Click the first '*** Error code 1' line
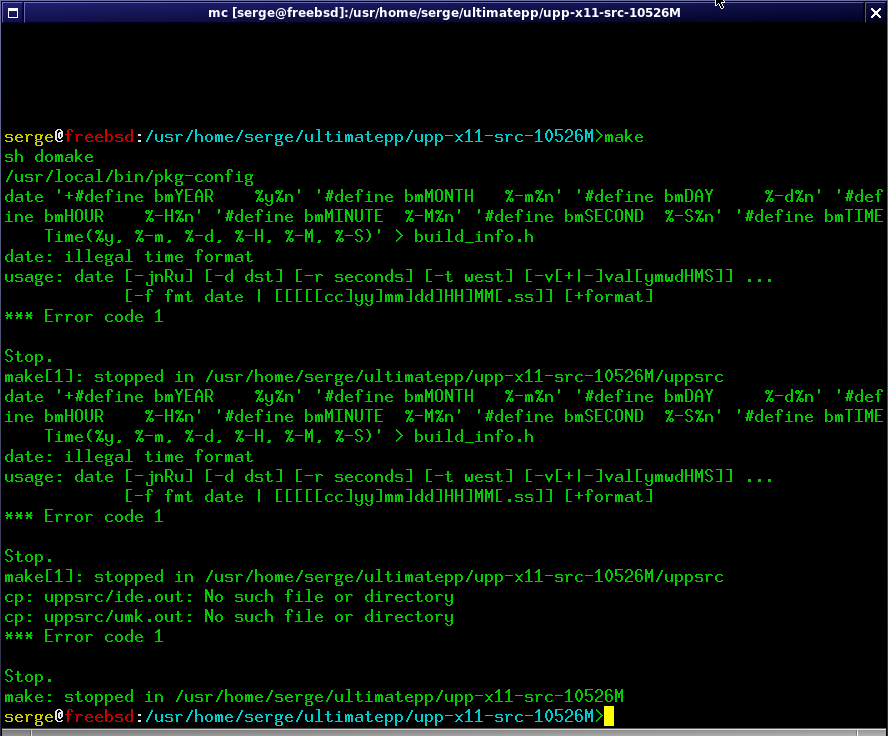This screenshot has height=736, width=888. tap(84, 317)
